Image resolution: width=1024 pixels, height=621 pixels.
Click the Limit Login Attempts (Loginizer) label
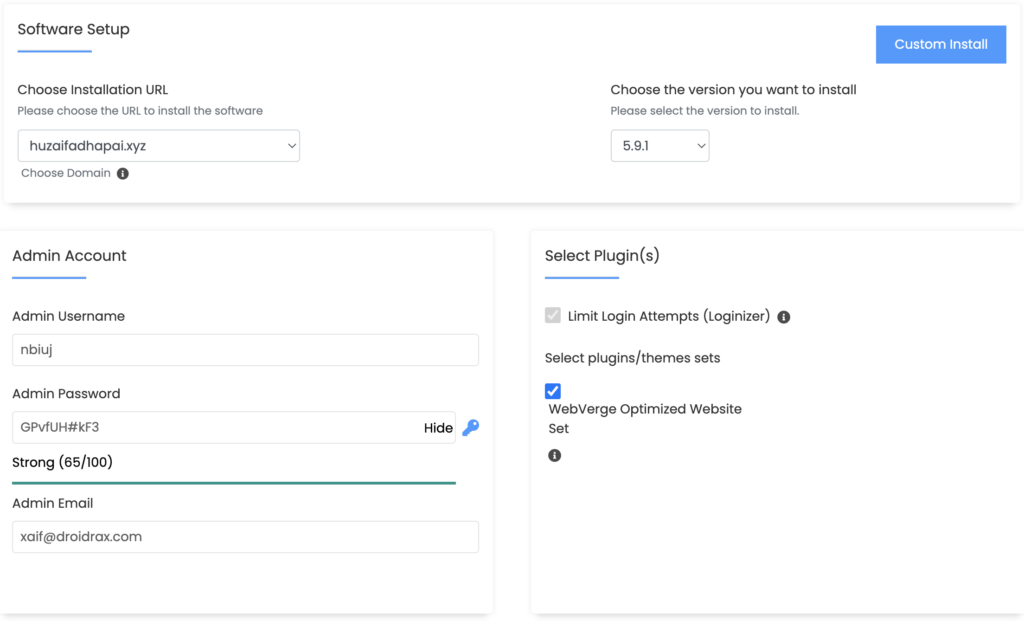[x=668, y=316]
